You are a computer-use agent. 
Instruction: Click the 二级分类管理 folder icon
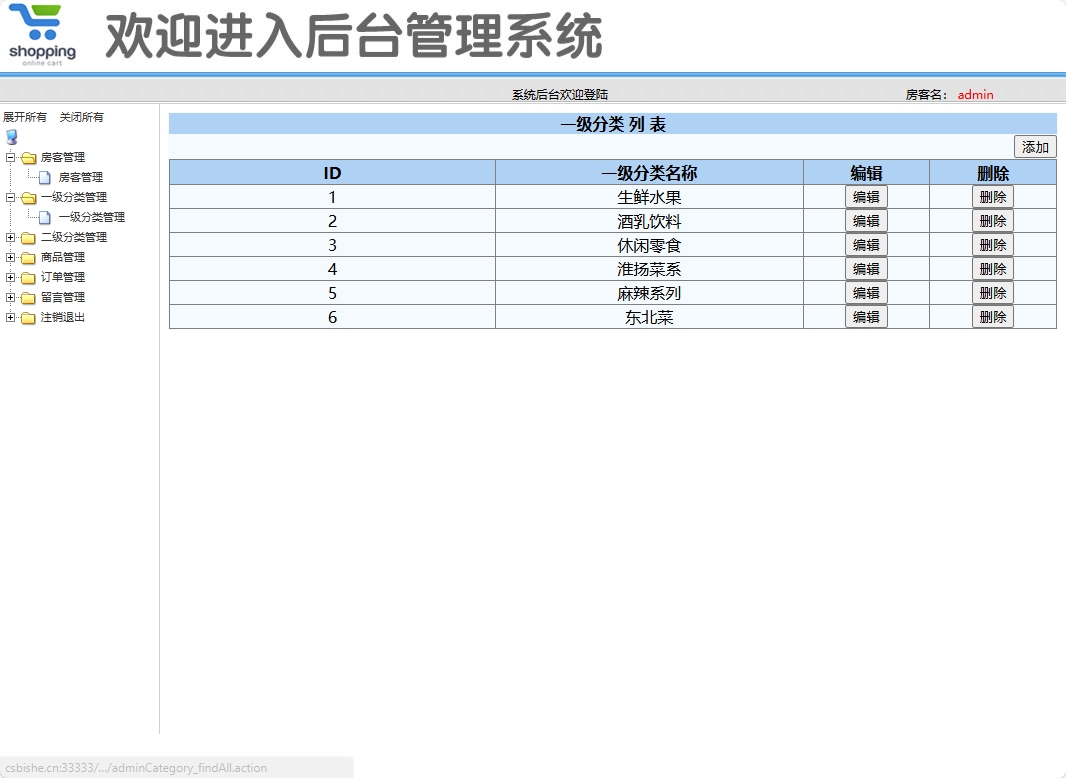tap(29, 238)
